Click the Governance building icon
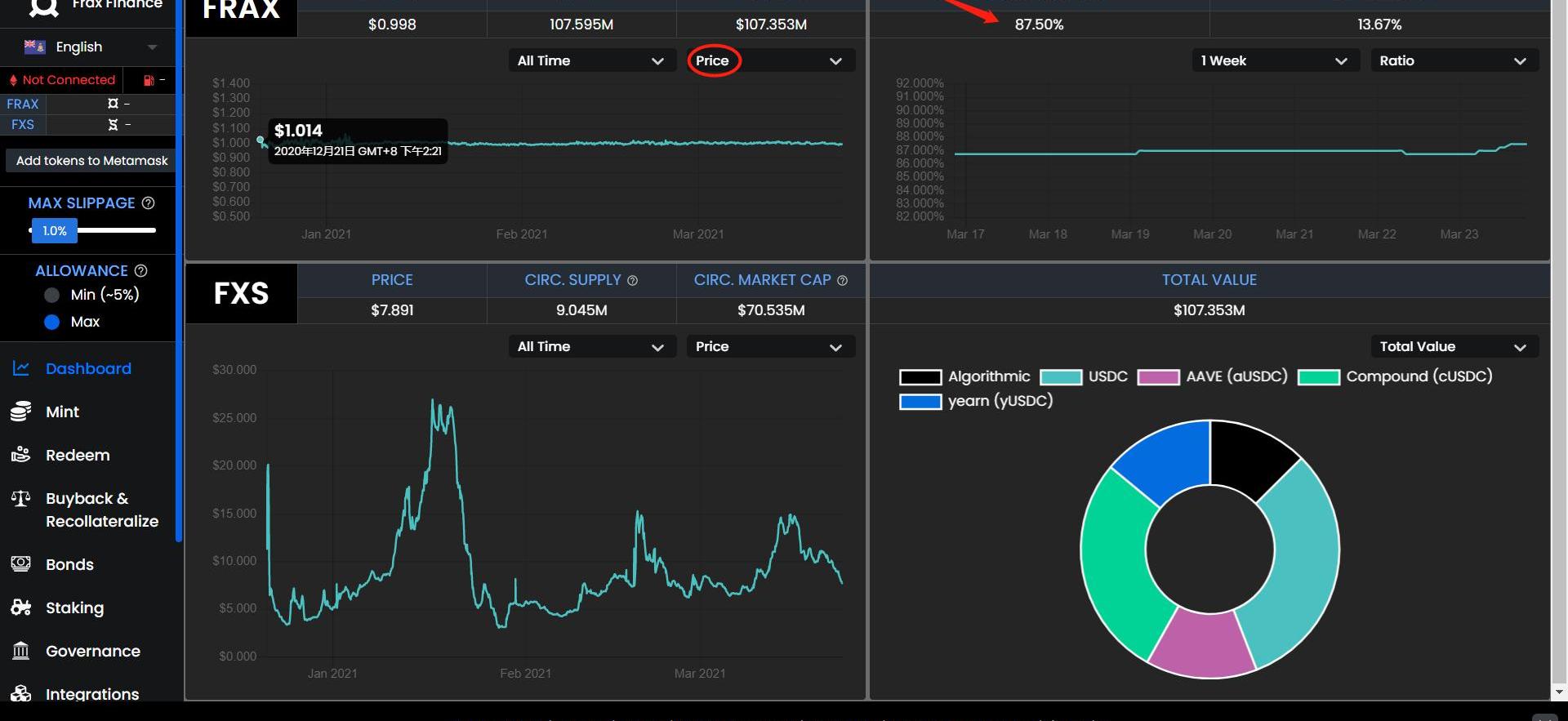 coord(21,651)
